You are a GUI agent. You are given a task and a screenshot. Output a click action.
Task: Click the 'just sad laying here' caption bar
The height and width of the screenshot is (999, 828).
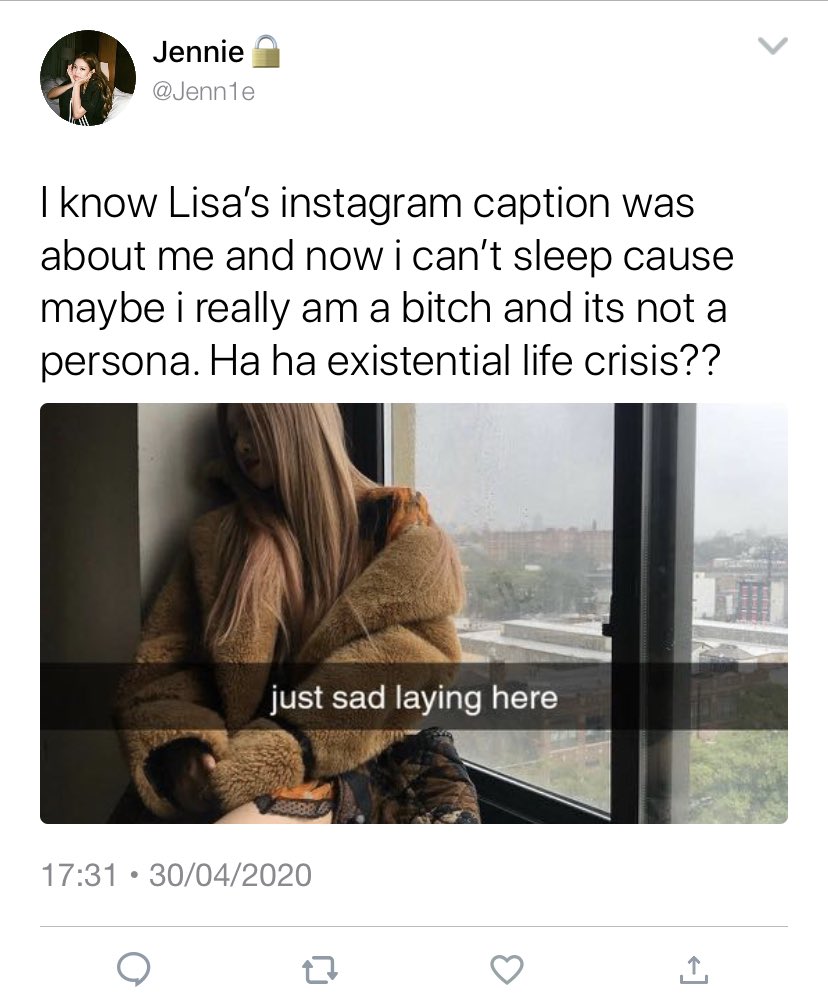pyautogui.click(x=414, y=696)
